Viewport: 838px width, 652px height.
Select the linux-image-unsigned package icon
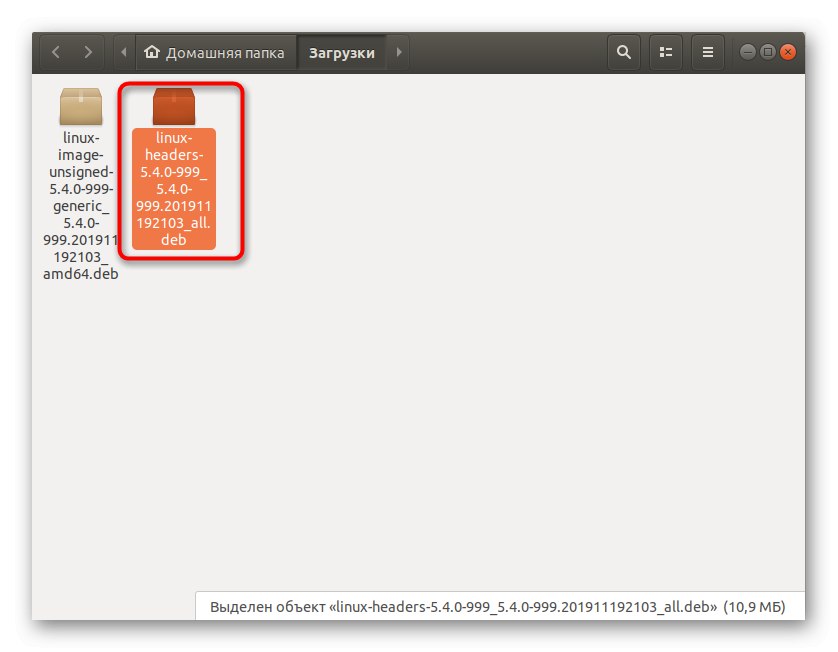(81, 106)
